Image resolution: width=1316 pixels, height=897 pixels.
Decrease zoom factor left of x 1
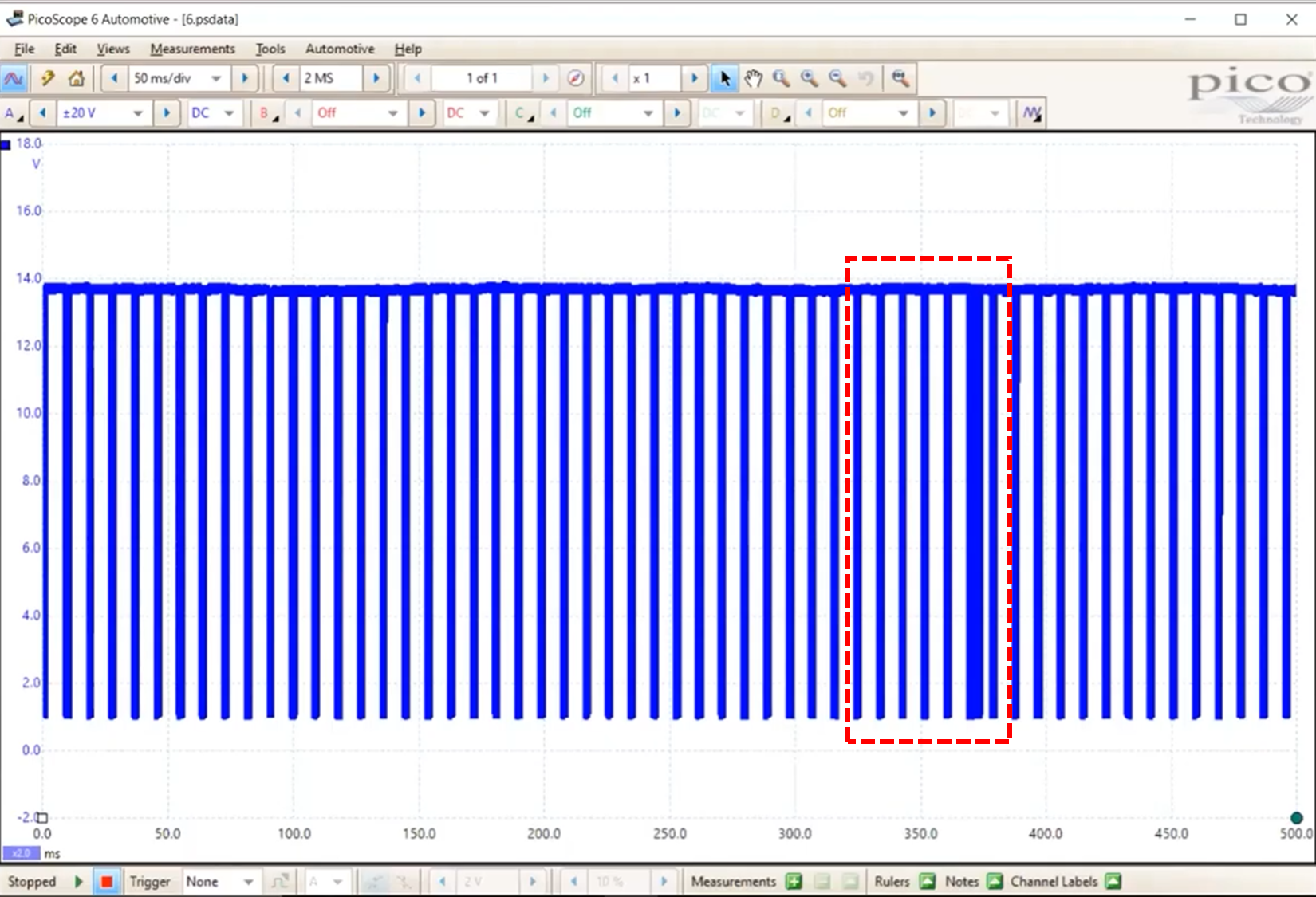point(614,78)
